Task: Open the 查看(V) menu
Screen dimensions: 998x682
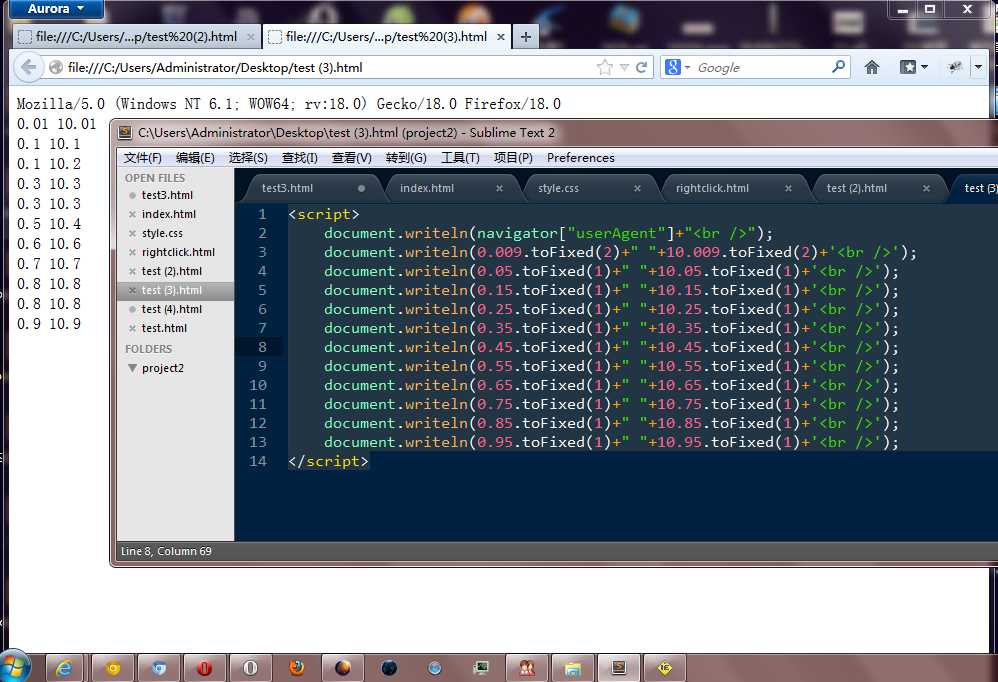Action: point(352,158)
